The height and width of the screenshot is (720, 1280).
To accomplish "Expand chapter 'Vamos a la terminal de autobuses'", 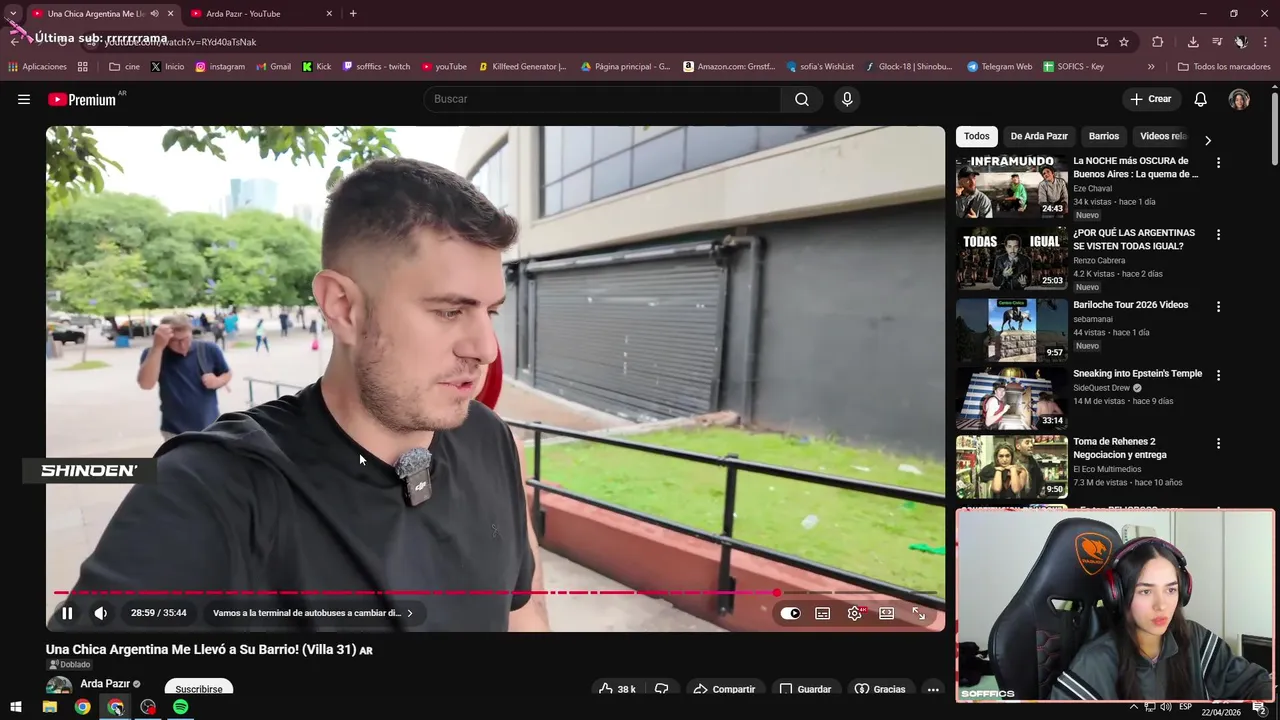I will (313, 613).
